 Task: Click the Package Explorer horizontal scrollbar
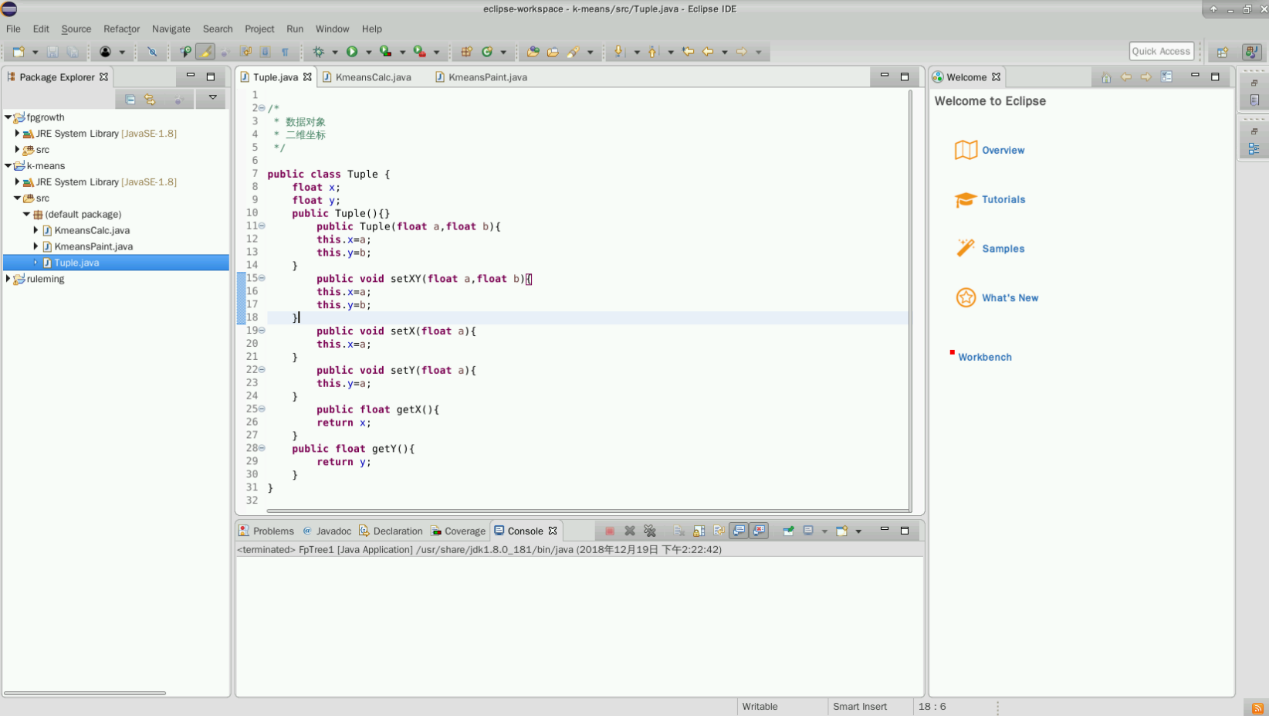(84, 692)
